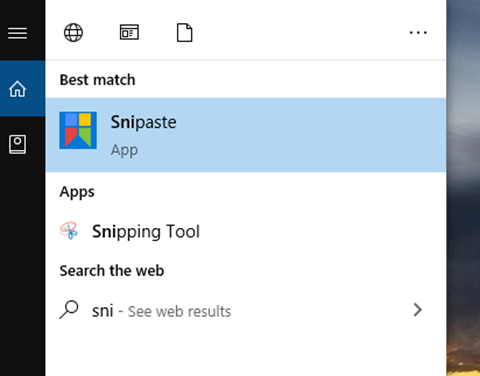Click the colorful Snipaste app icon
Viewport: 480px width, 376px height.
pyautogui.click(x=78, y=130)
